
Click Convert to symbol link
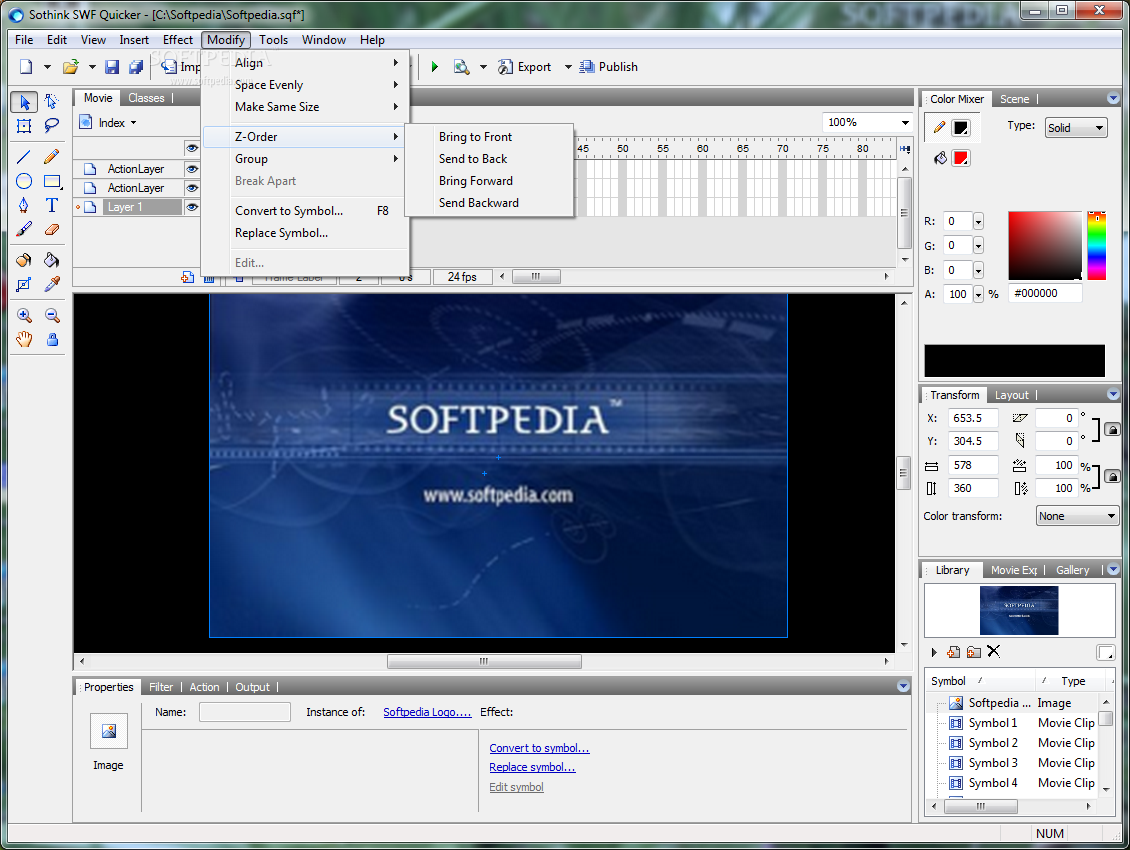tap(539, 748)
